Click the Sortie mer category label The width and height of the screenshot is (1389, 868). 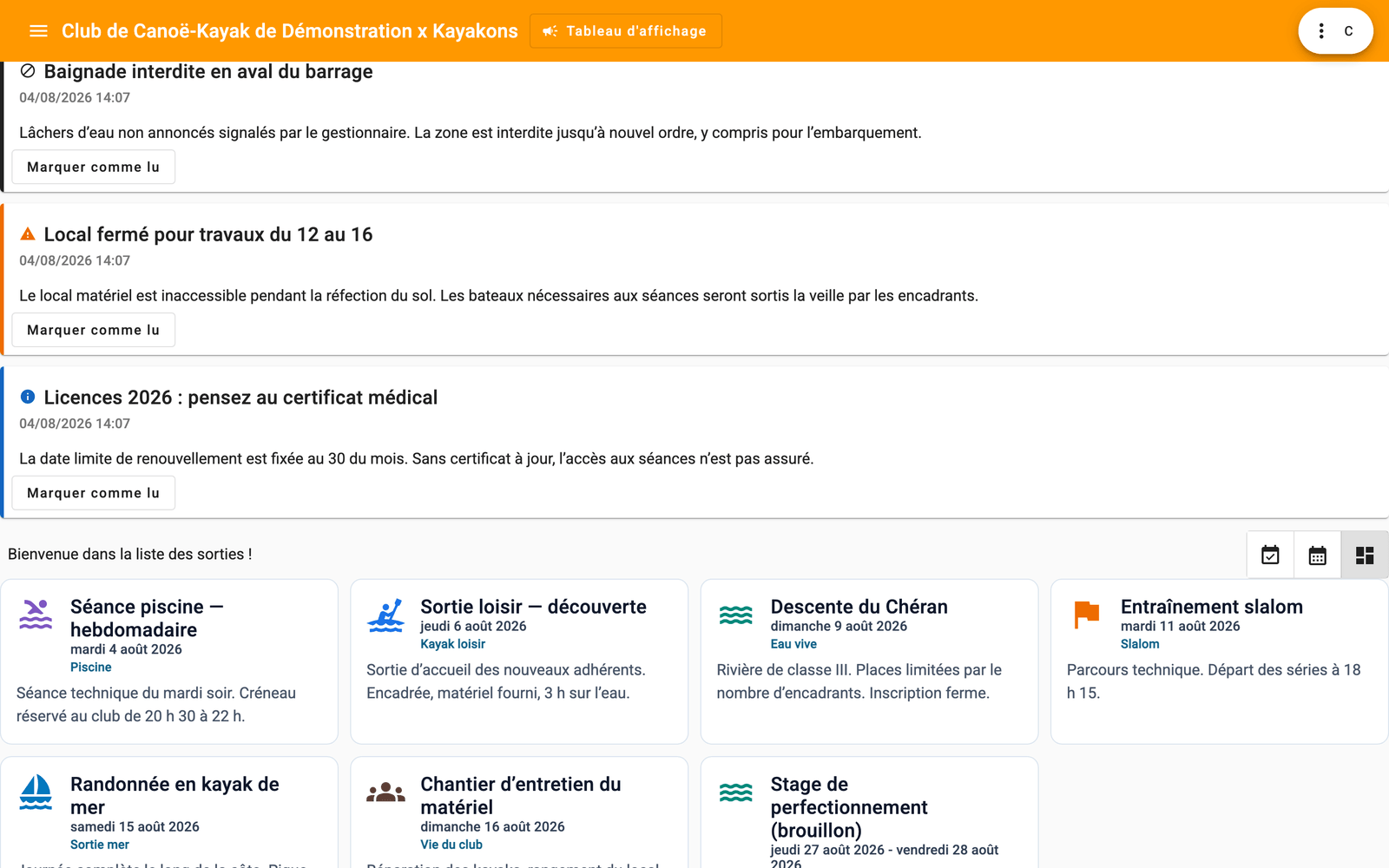pyautogui.click(x=100, y=845)
